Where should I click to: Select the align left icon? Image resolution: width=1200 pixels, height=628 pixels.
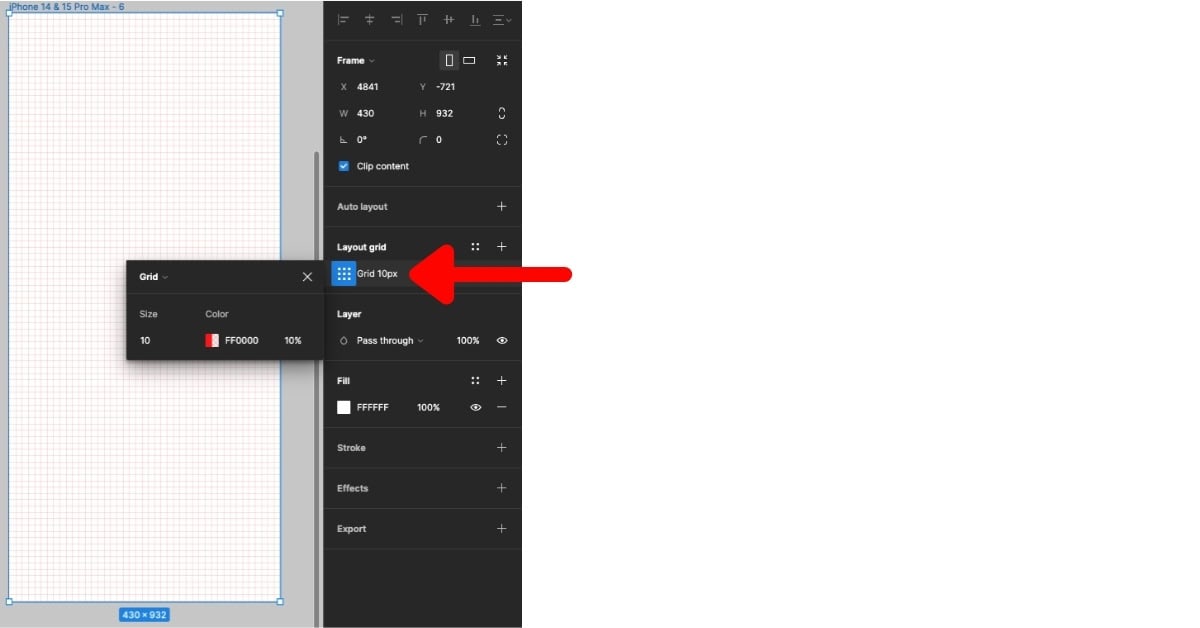tap(342, 20)
